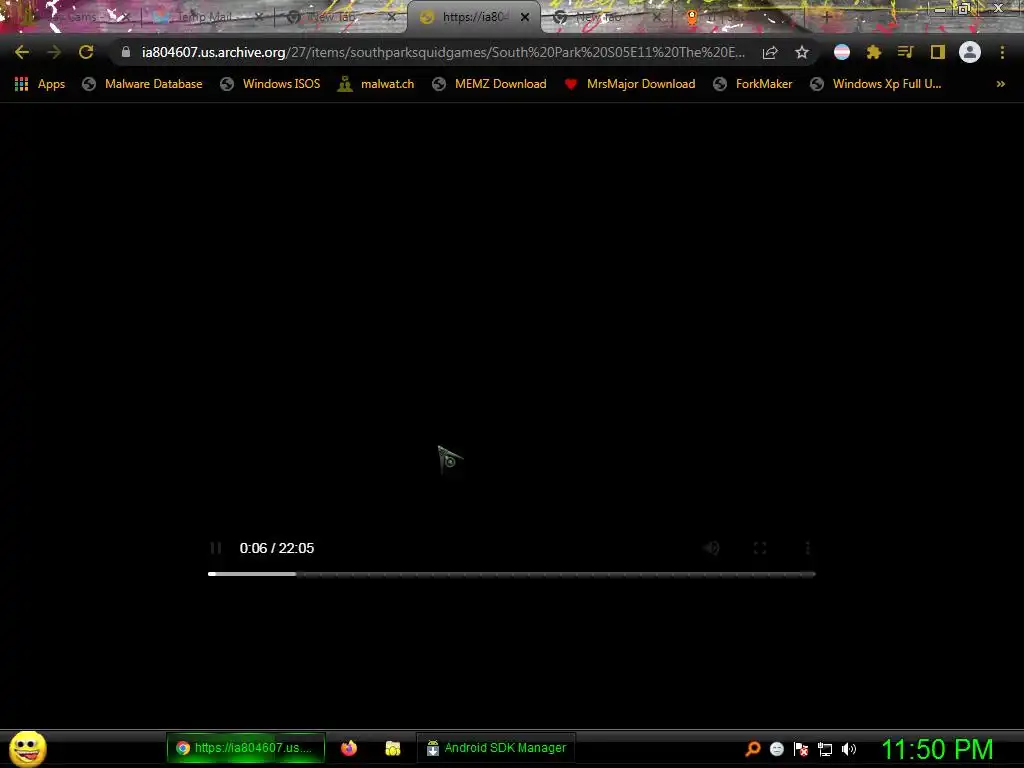Click the orange magnifier tray icon
Viewport: 1024px width, 768px height.
753,749
